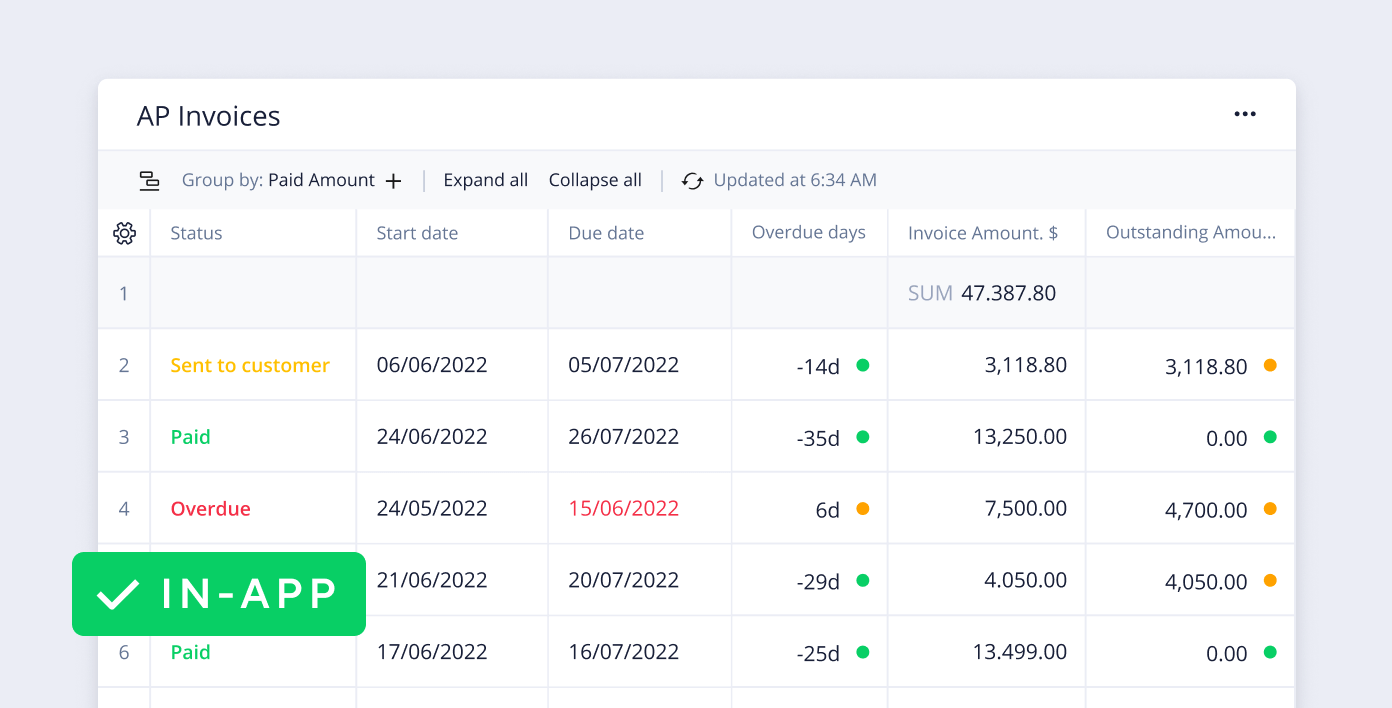Click the Sent to customer status label

pos(250,365)
